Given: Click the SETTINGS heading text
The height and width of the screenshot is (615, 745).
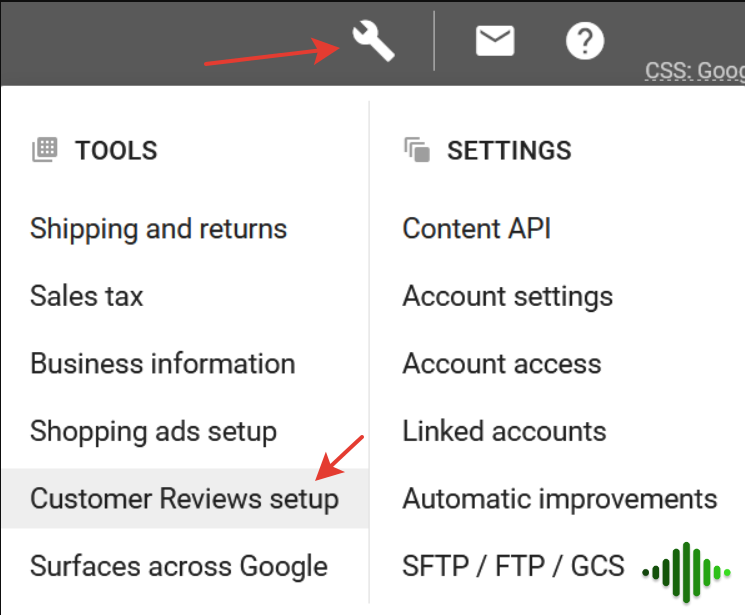Looking at the screenshot, I should [509, 150].
